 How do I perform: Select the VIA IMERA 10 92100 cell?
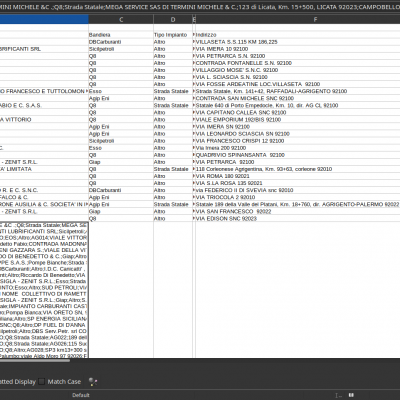tap(298, 49)
